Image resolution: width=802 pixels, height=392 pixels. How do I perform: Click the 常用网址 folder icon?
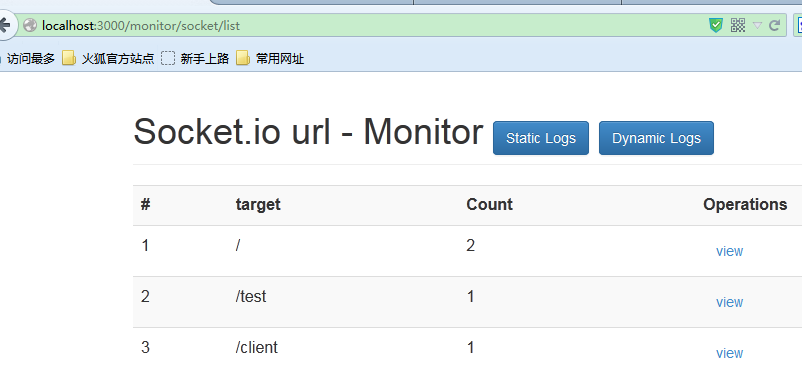[x=243, y=59]
